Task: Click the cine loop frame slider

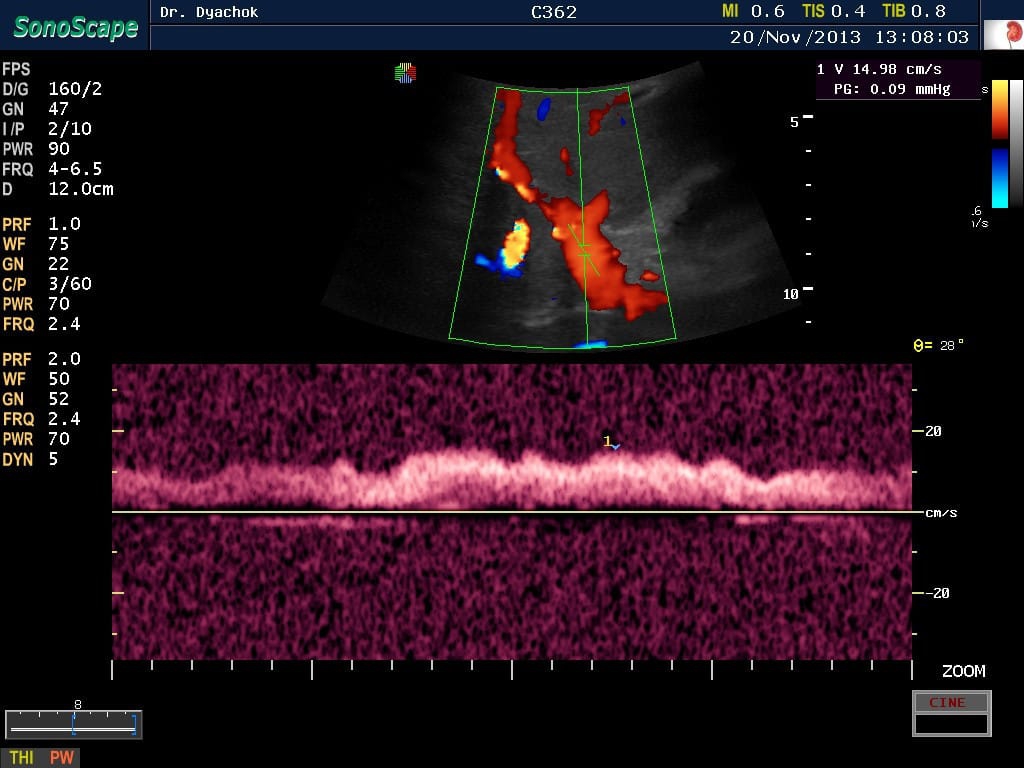Action: point(74,725)
